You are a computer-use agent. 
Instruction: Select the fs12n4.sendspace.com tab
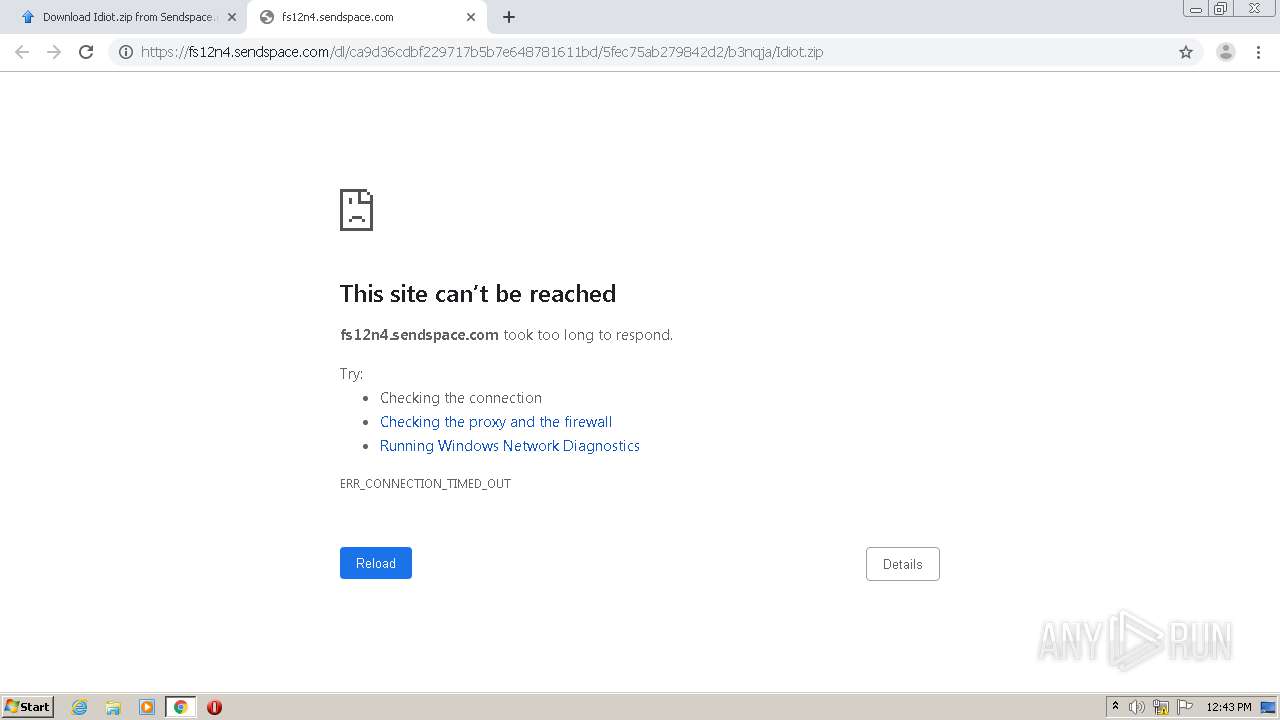367,17
